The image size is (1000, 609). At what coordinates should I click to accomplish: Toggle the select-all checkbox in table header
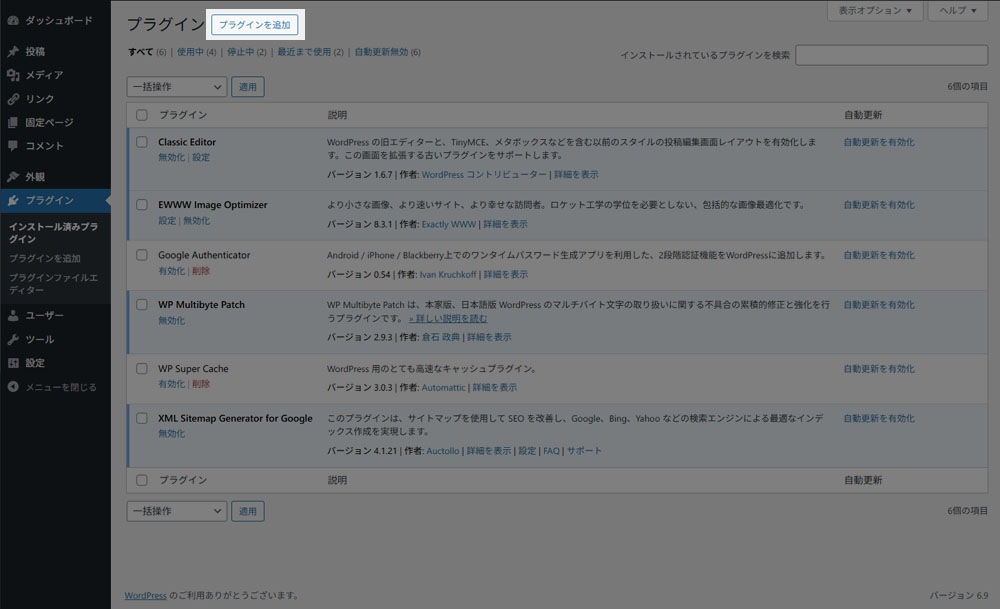(142, 115)
